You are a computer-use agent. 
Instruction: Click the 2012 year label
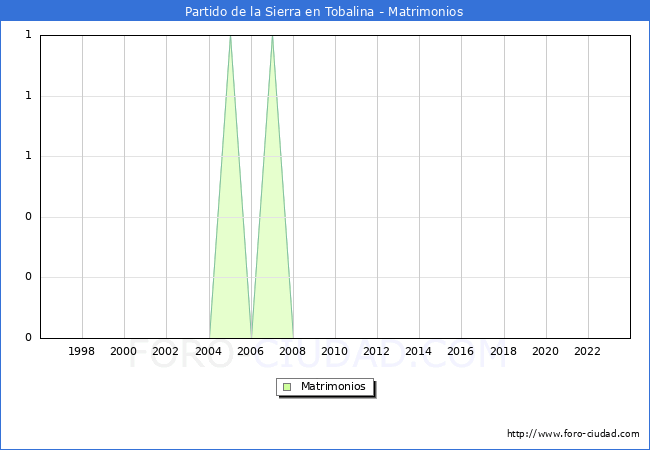377,351
